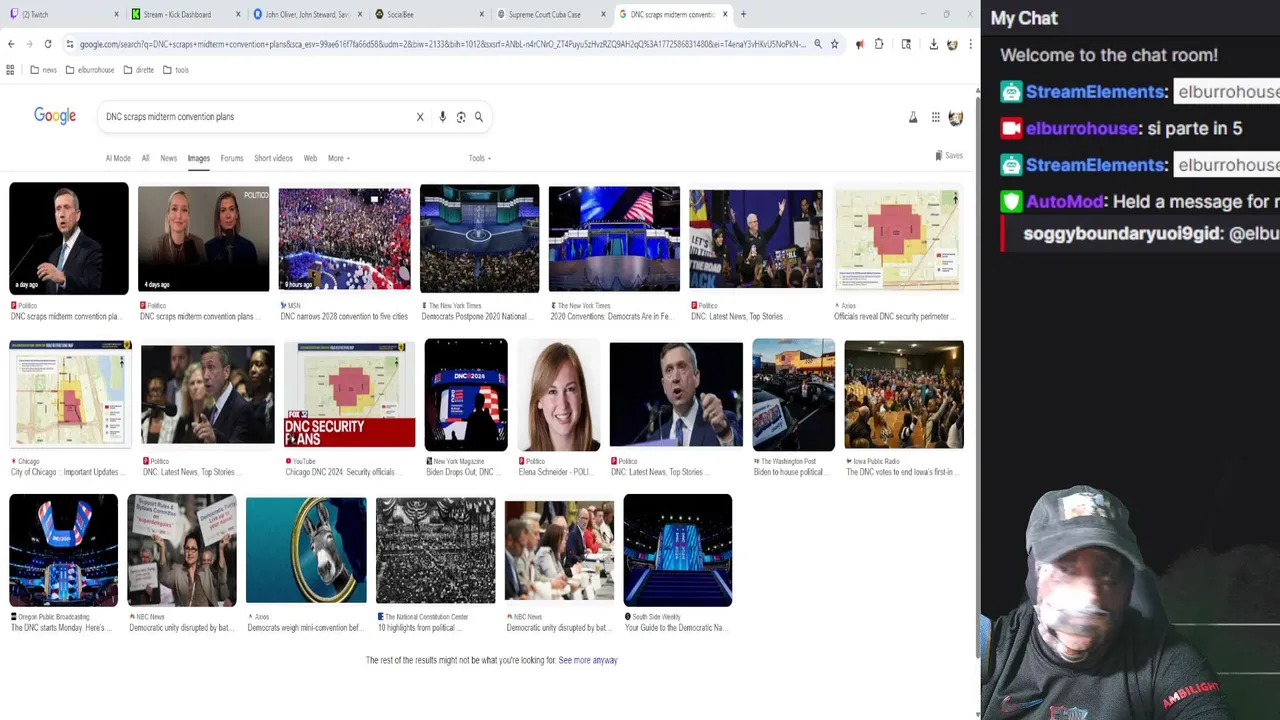The width and height of the screenshot is (1280, 720).
Task: Open the browser extensions puzzle icon
Action: click(879, 44)
